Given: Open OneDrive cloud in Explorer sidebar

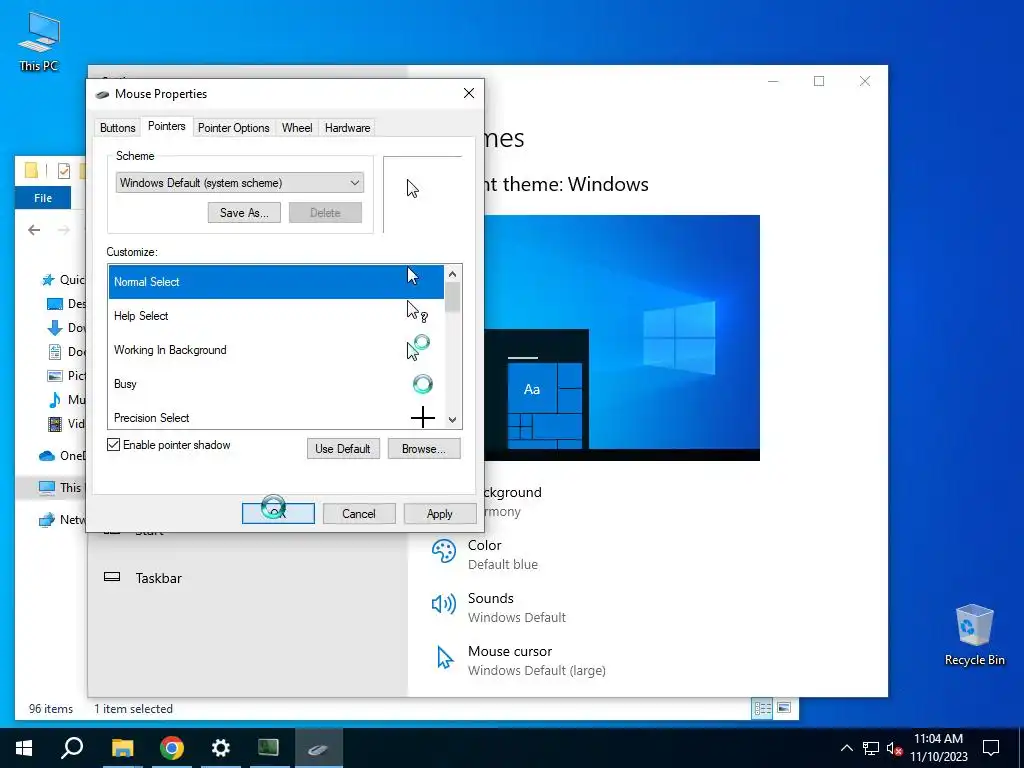Looking at the screenshot, I should [46, 456].
